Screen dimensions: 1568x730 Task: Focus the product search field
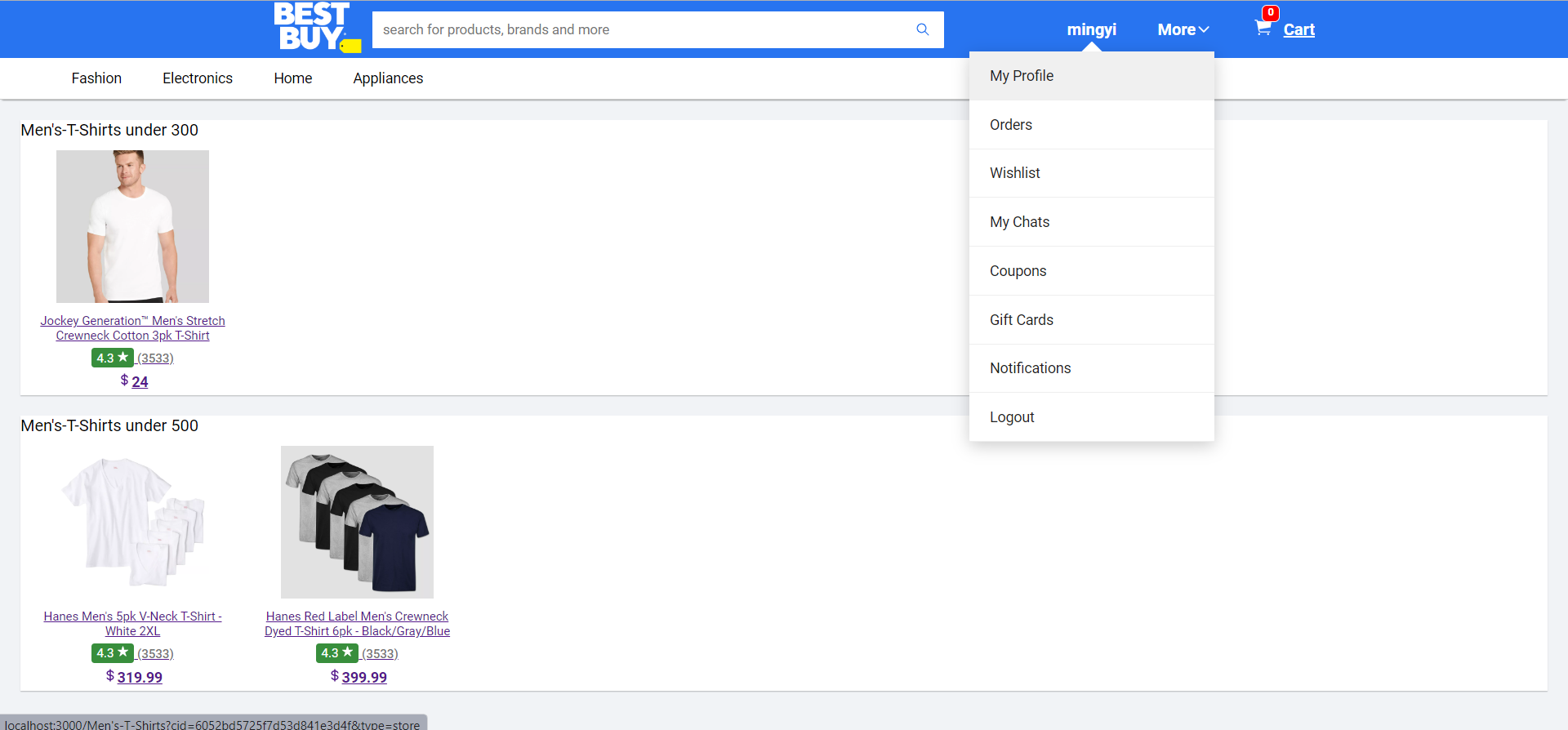click(641, 29)
